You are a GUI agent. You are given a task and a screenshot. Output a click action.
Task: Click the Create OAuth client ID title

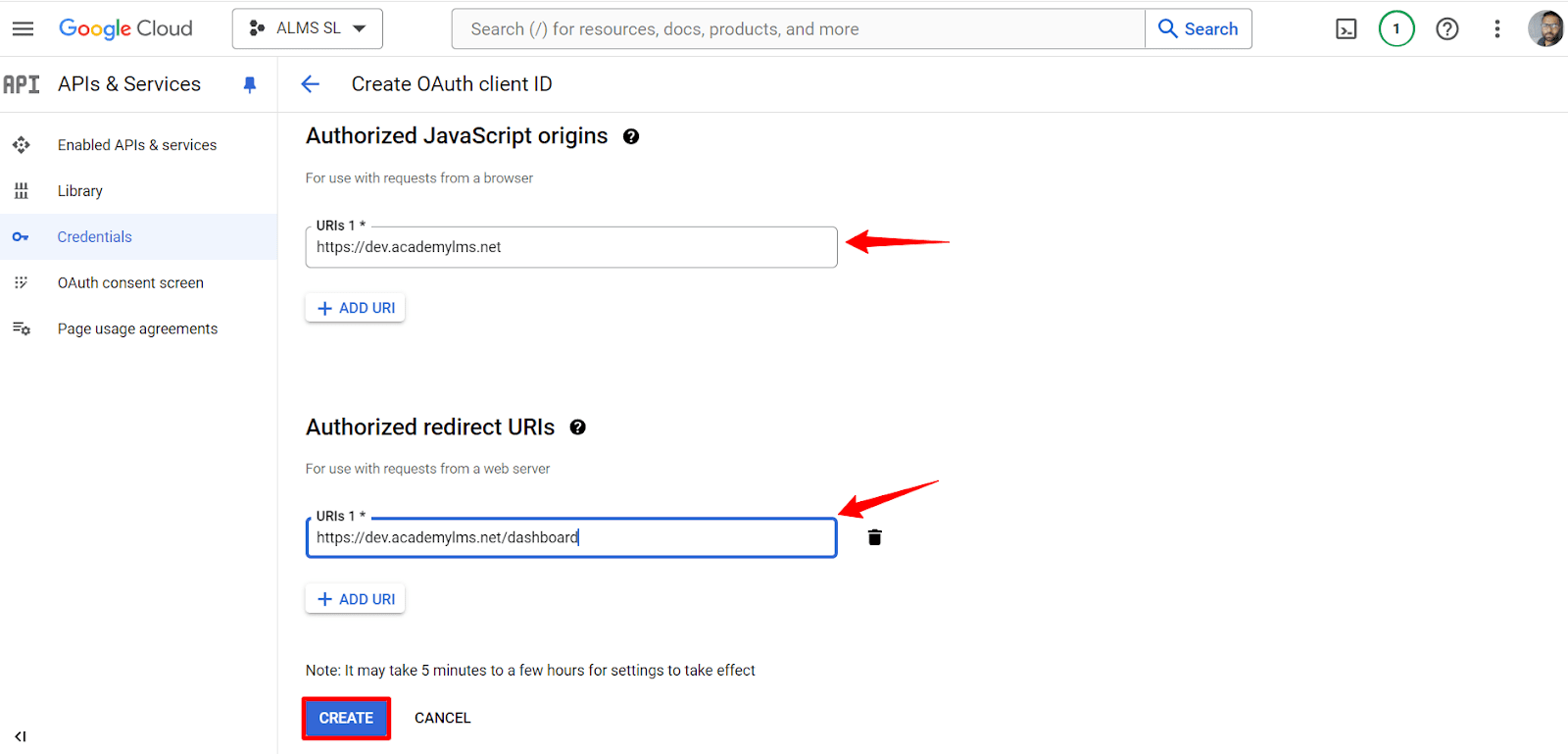click(x=452, y=84)
